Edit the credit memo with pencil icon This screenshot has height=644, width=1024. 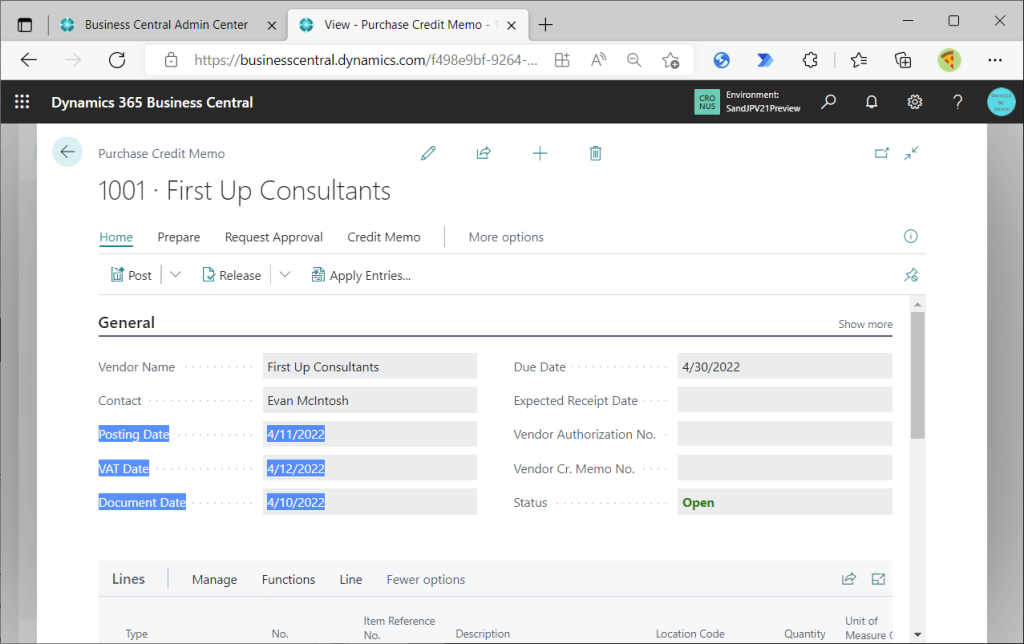tap(428, 153)
